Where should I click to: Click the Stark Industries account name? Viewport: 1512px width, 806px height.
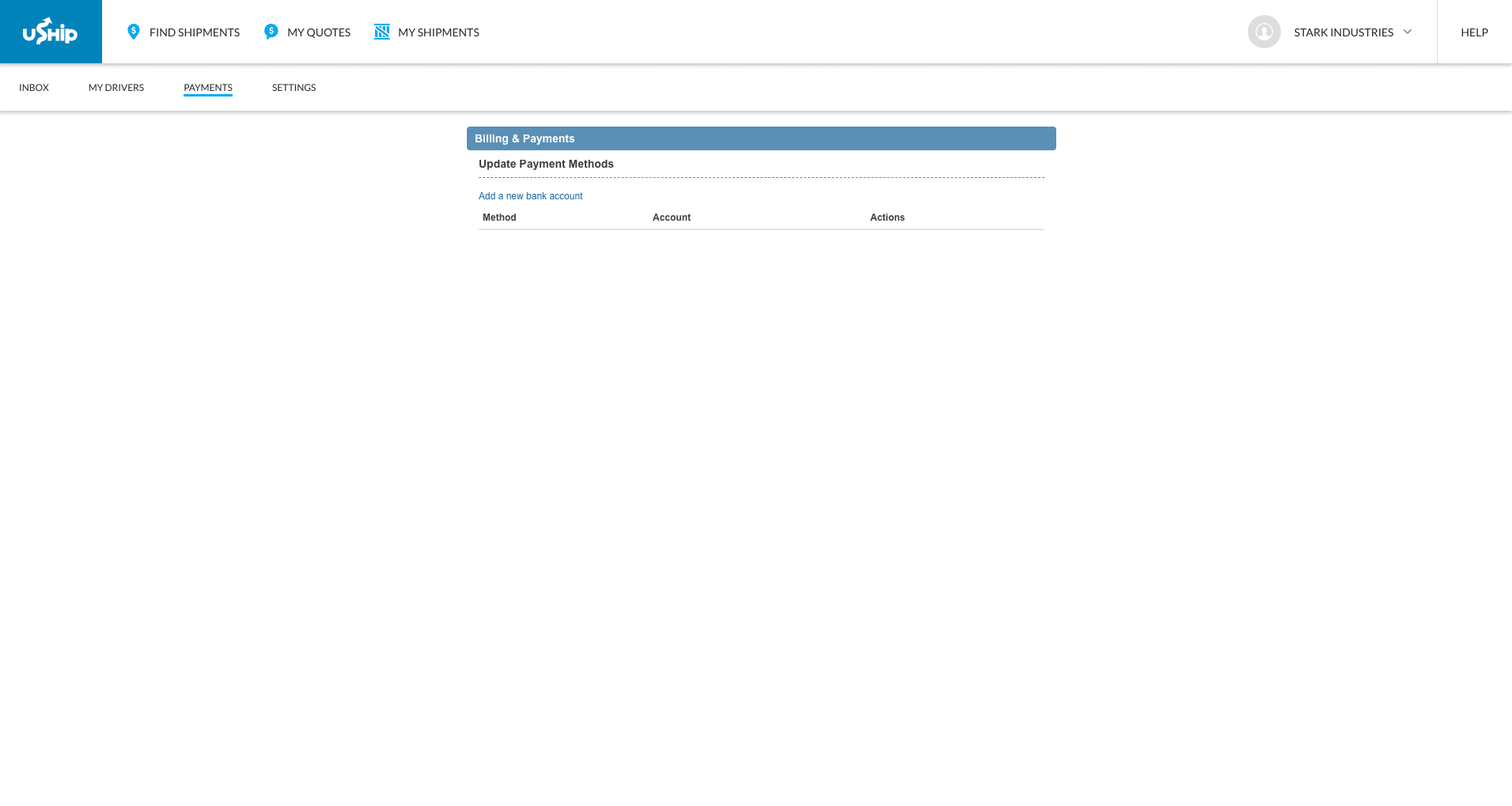point(1343,32)
